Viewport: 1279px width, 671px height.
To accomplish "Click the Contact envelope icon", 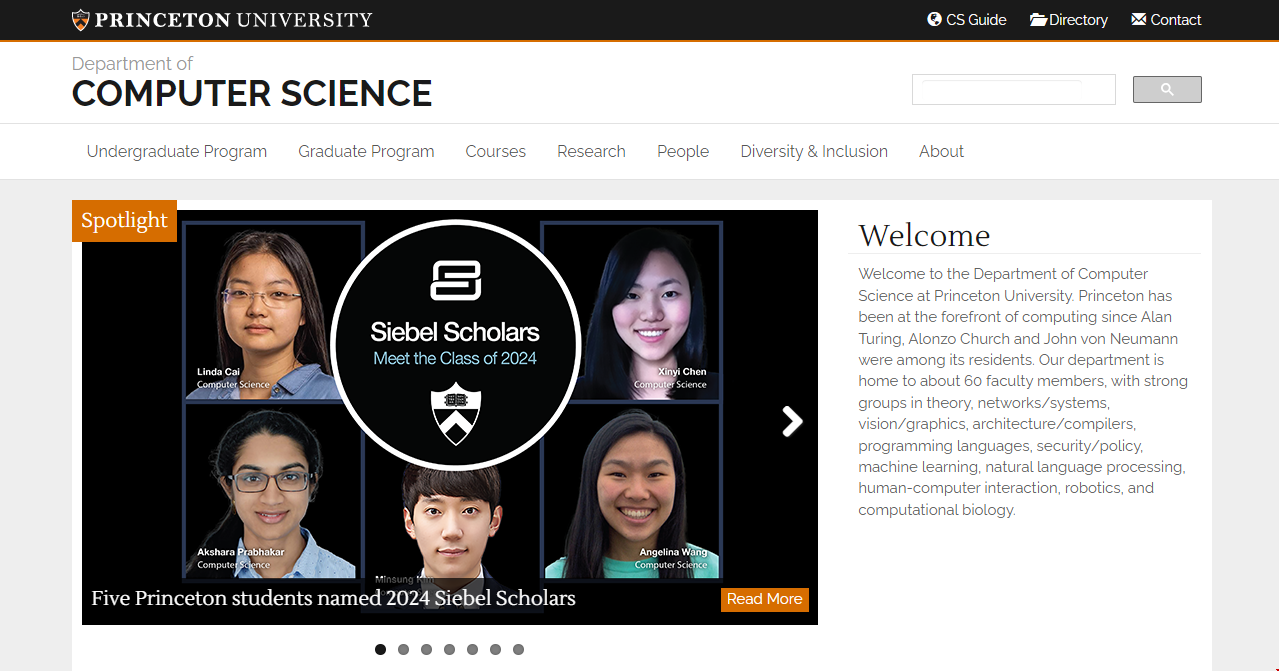I will (1138, 19).
